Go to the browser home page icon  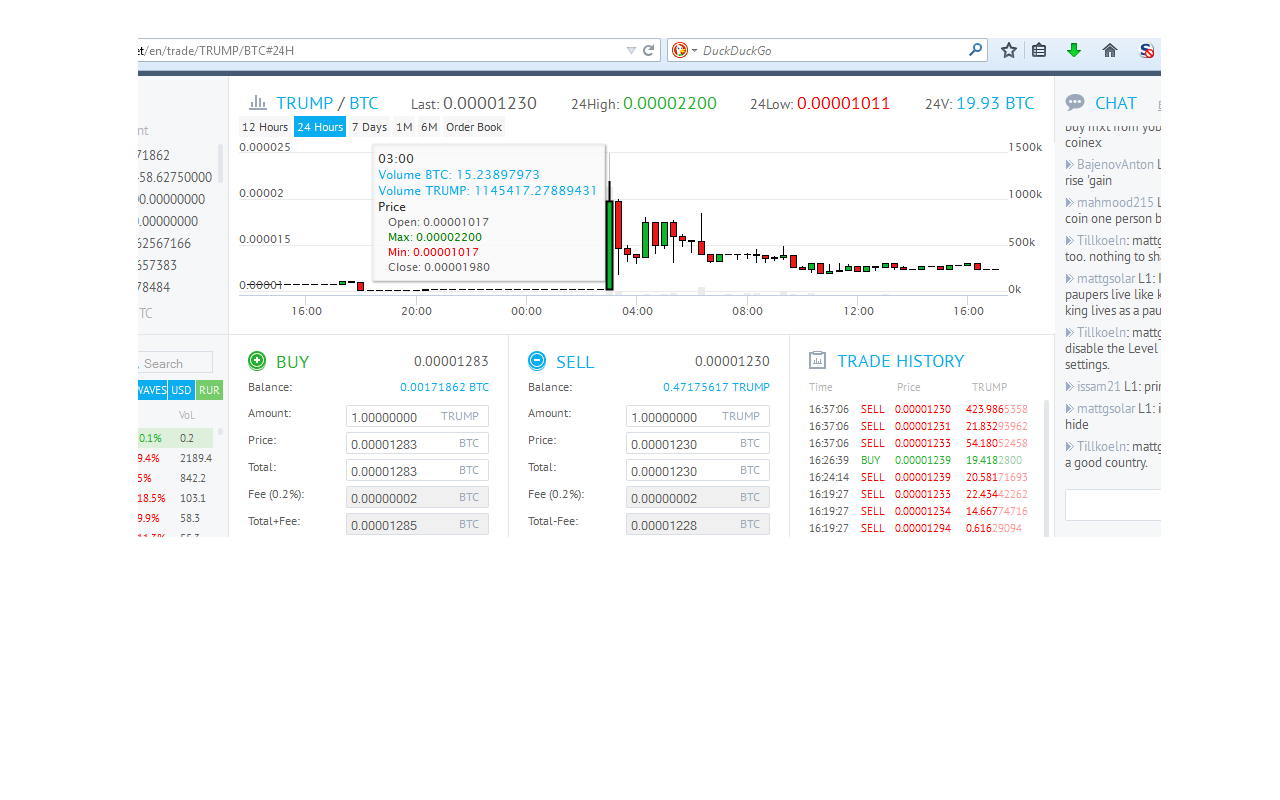pyautogui.click(x=1109, y=50)
